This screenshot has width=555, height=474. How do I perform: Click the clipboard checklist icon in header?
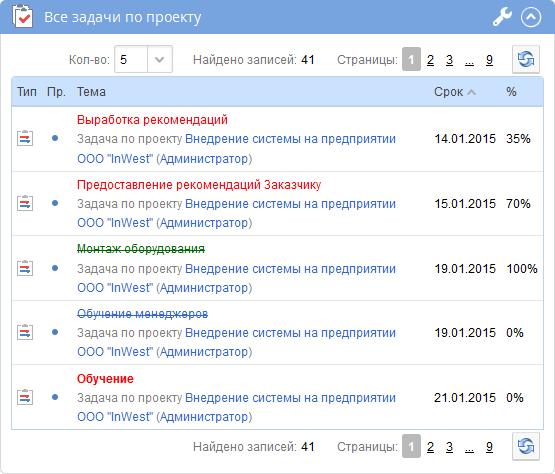coord(23,16)
